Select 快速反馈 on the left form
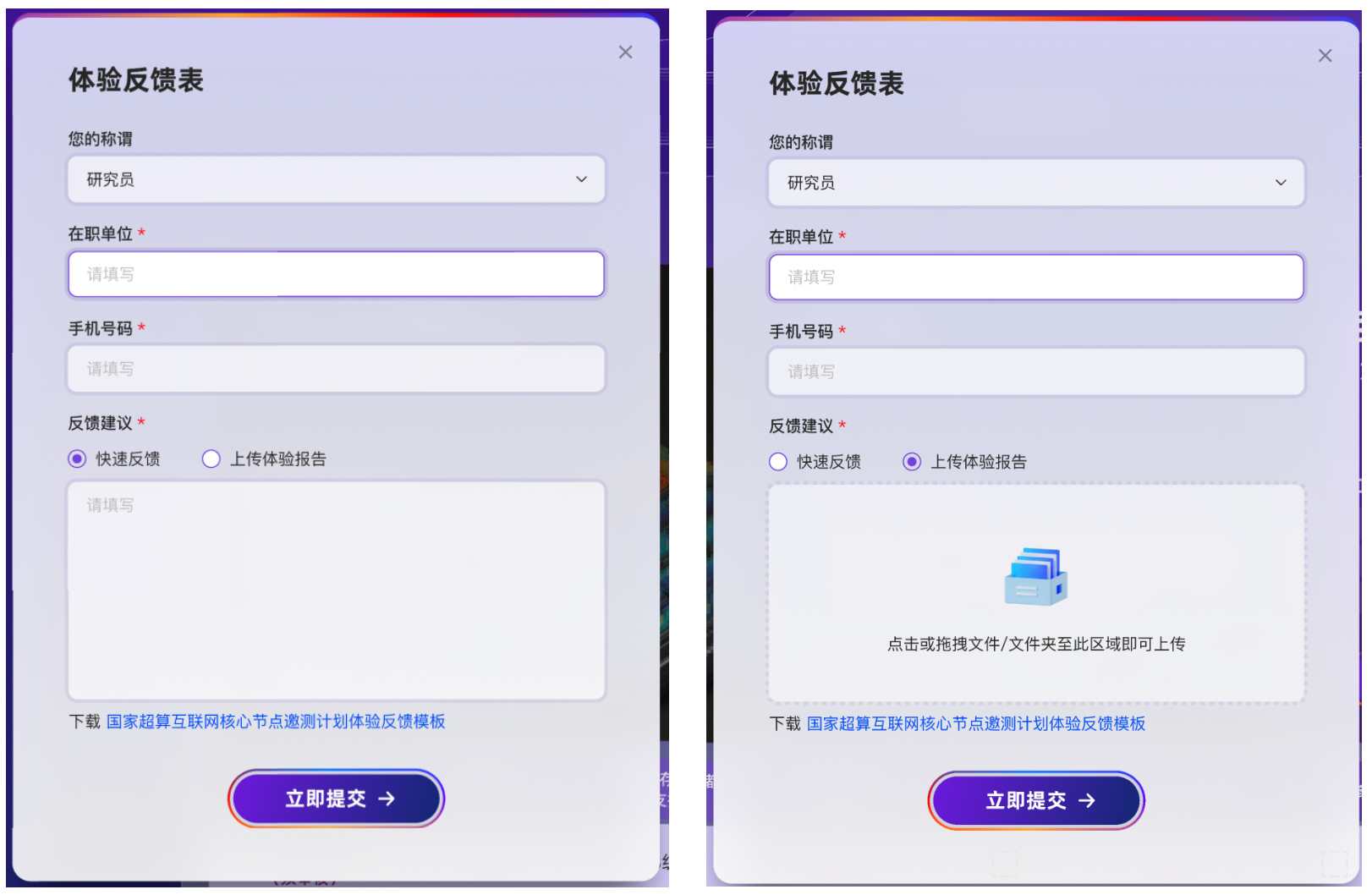1372x895 pixels. 77,458
